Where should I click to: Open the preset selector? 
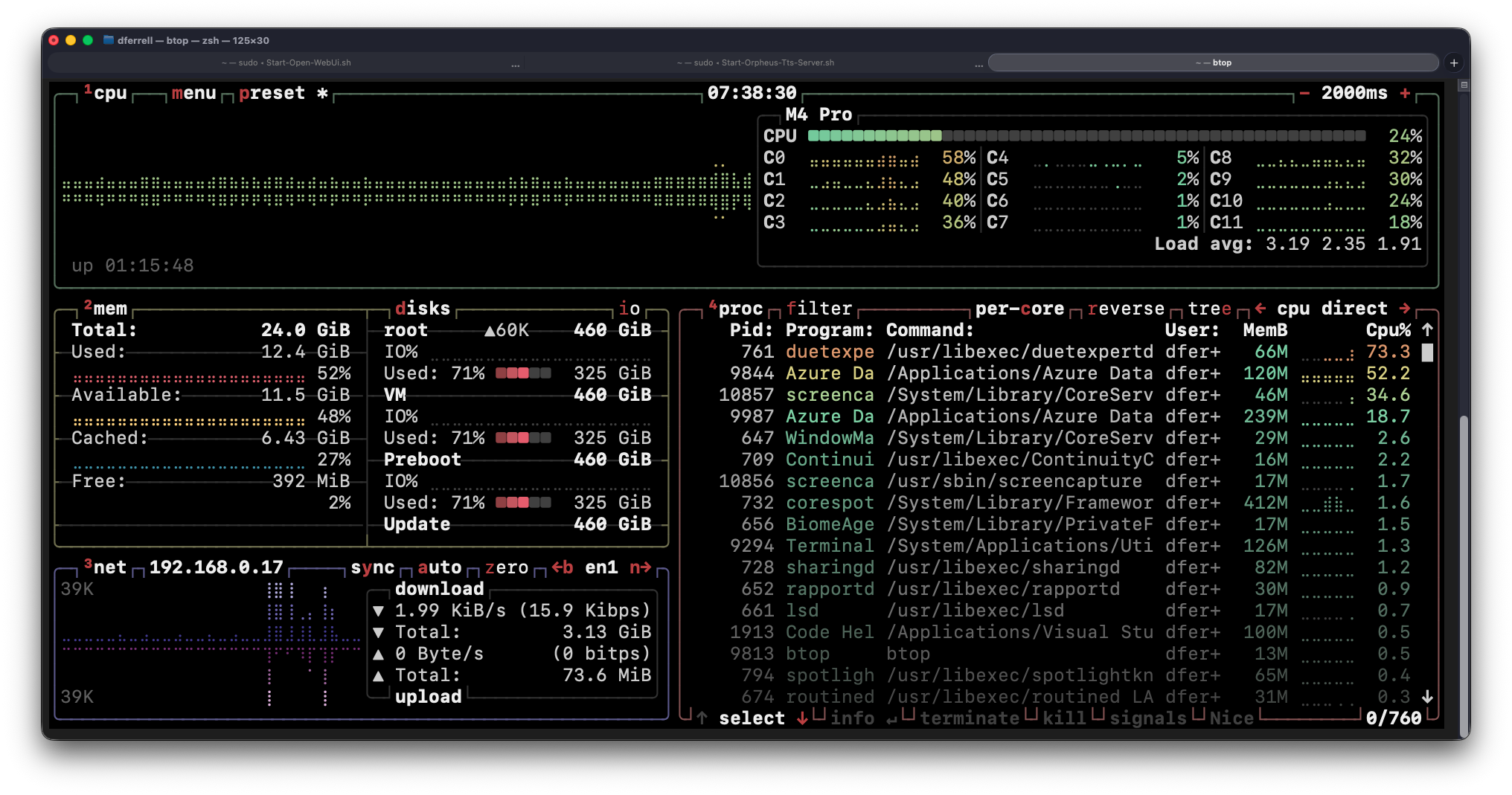(272, 93)
